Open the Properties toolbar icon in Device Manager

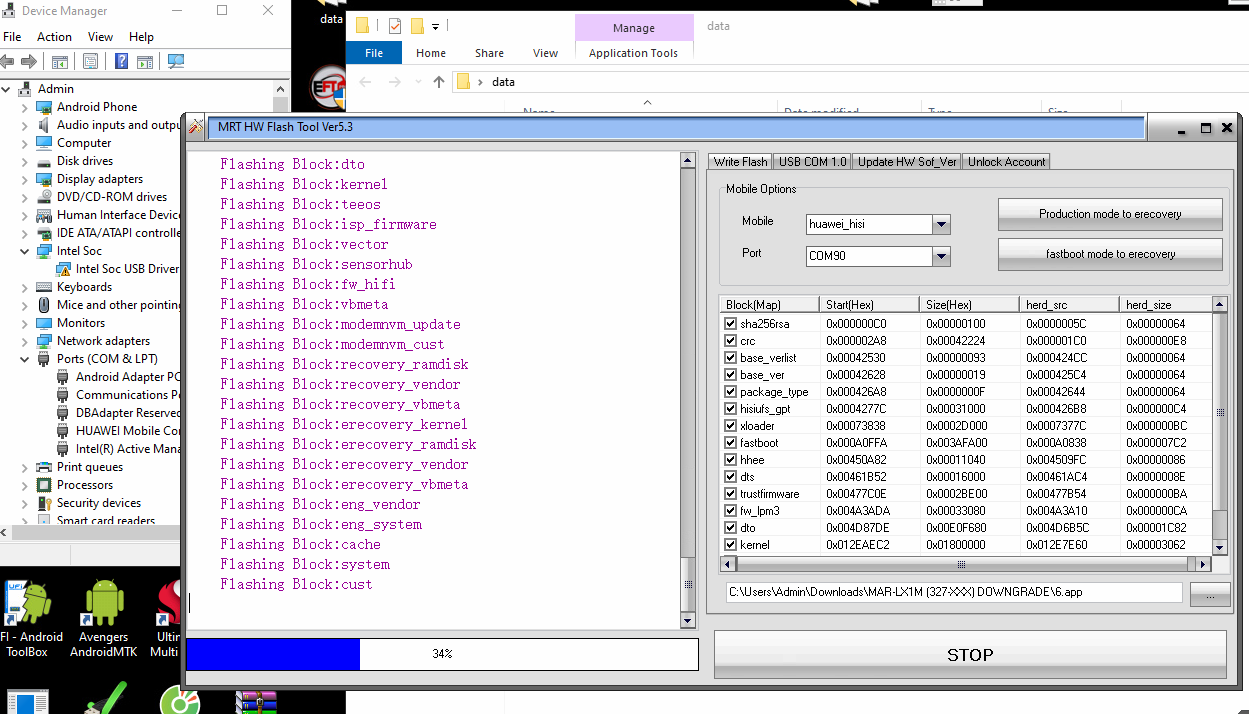91,62
